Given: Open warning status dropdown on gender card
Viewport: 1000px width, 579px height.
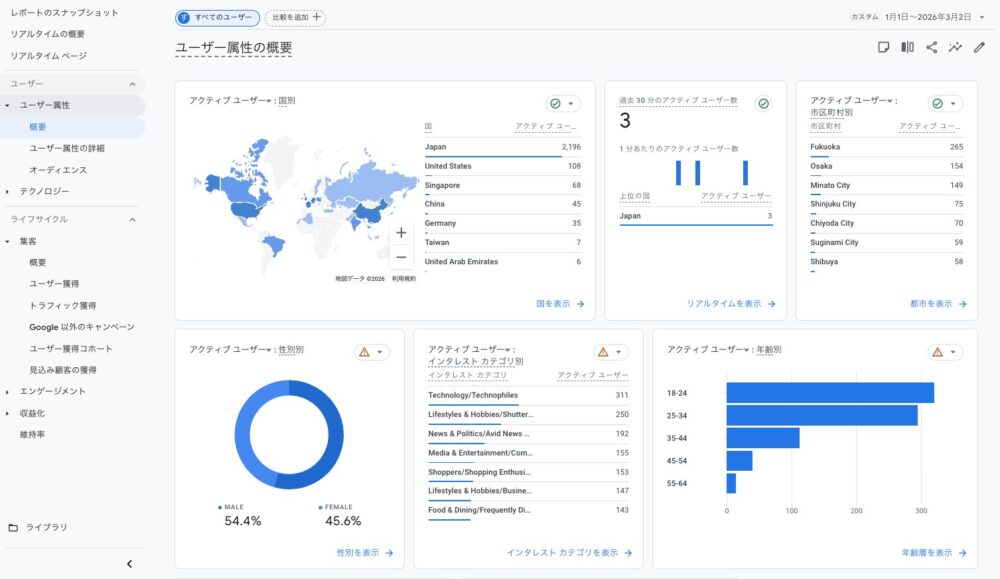Looking at the screenshot, I should point(371,352).
